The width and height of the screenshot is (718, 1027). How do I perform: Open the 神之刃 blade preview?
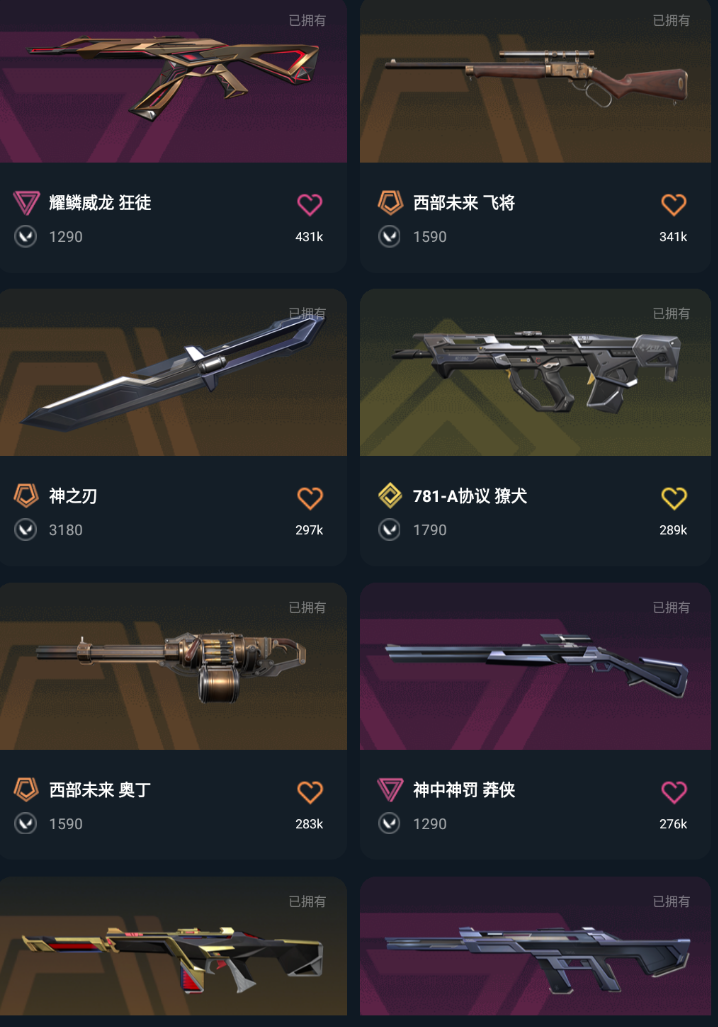click(173, 372)
